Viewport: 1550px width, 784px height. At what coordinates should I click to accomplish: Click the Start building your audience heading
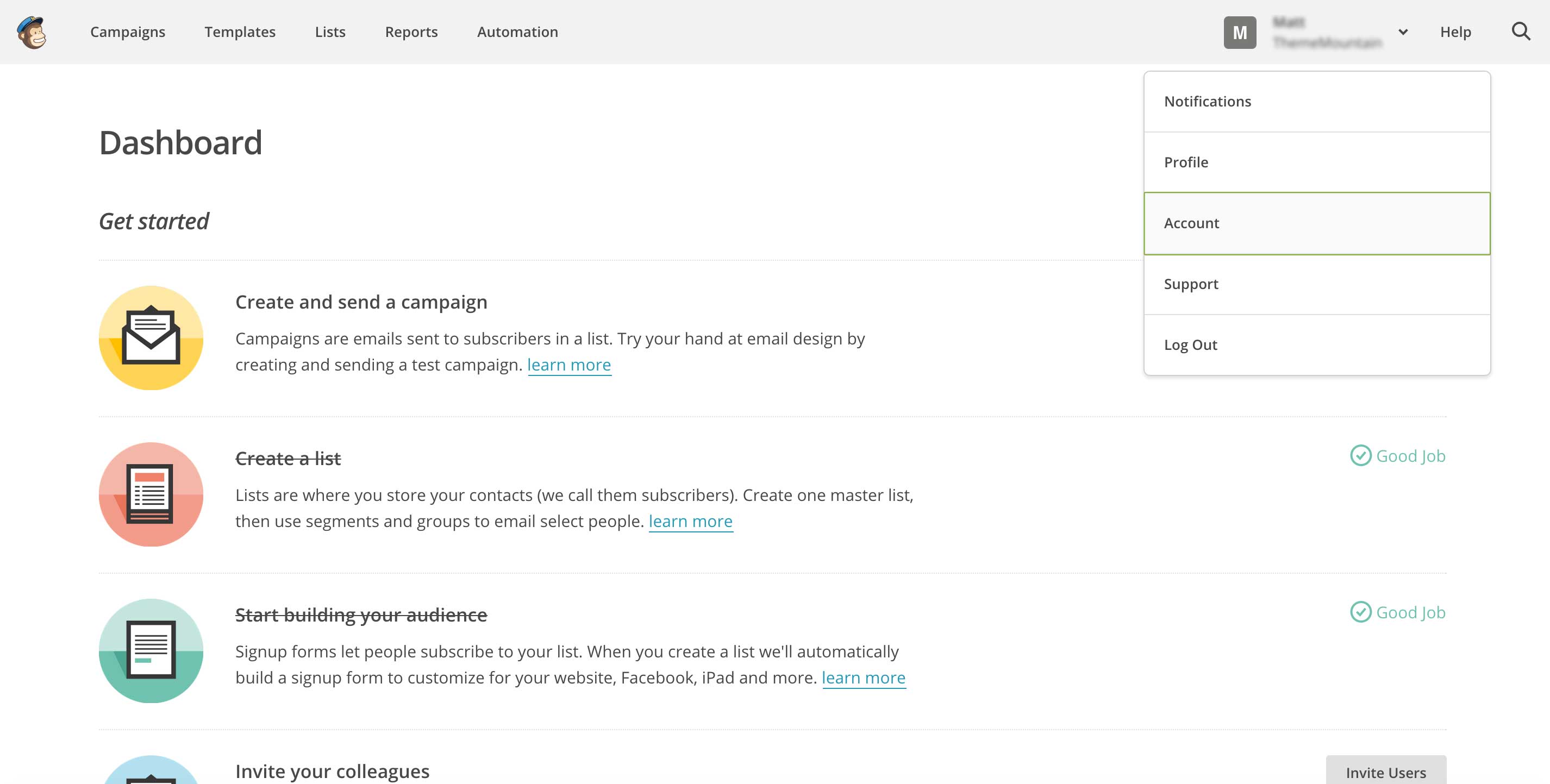[x=361, y=615]
